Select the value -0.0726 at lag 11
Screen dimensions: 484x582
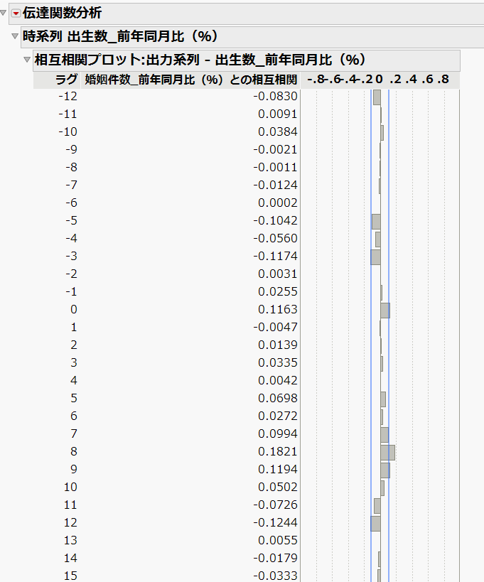[275, 505]
